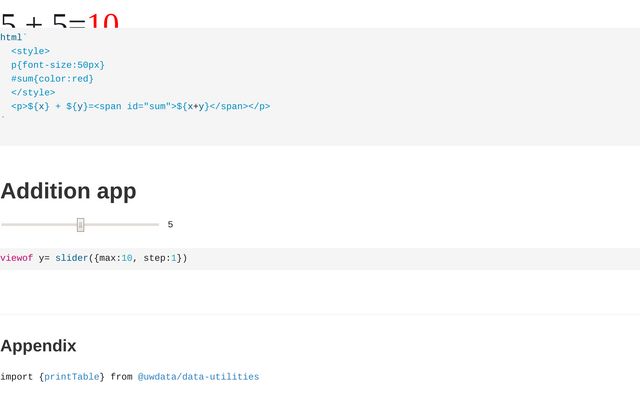Open the @uwdata/data-utilities link

point(198,377)
